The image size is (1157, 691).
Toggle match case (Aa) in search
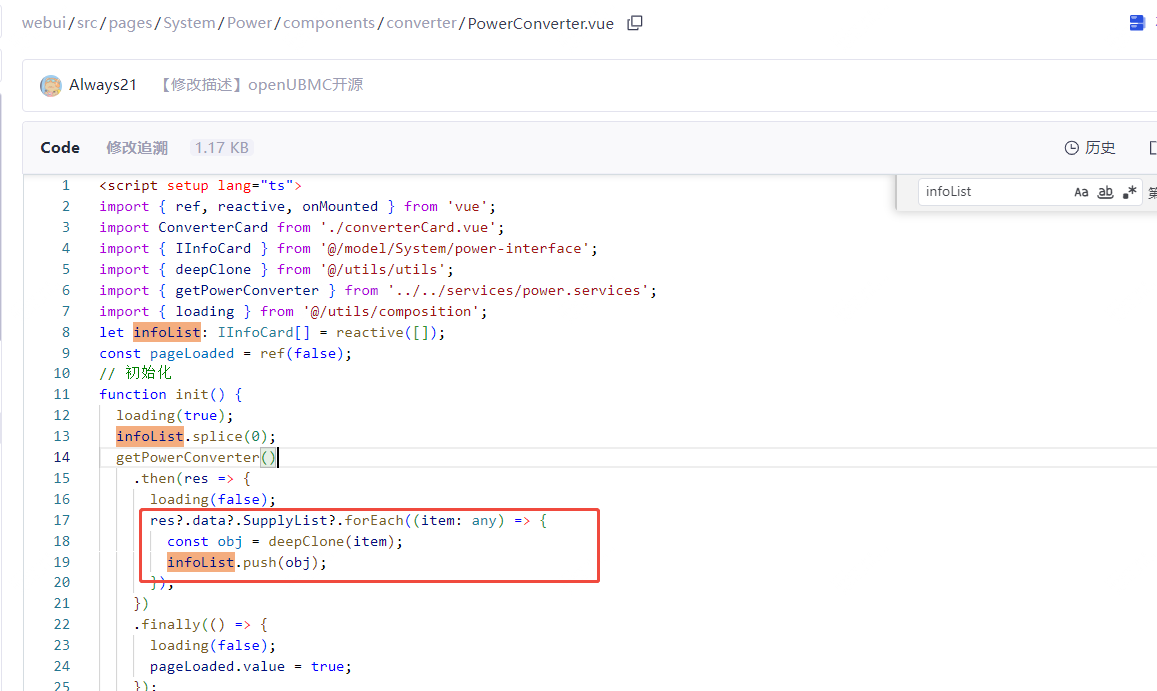(x=1081, y=192)
